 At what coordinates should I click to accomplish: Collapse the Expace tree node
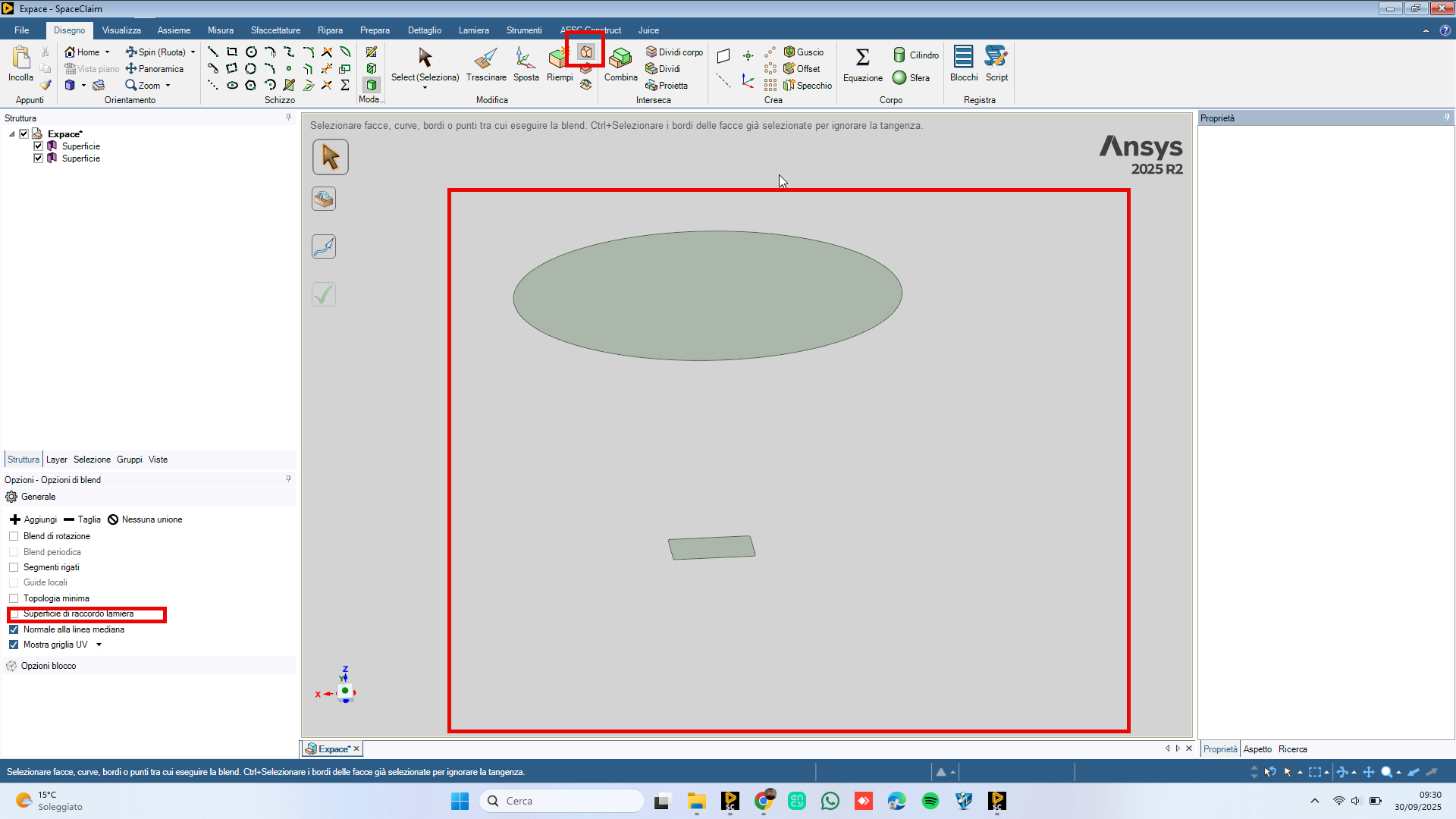12,134
